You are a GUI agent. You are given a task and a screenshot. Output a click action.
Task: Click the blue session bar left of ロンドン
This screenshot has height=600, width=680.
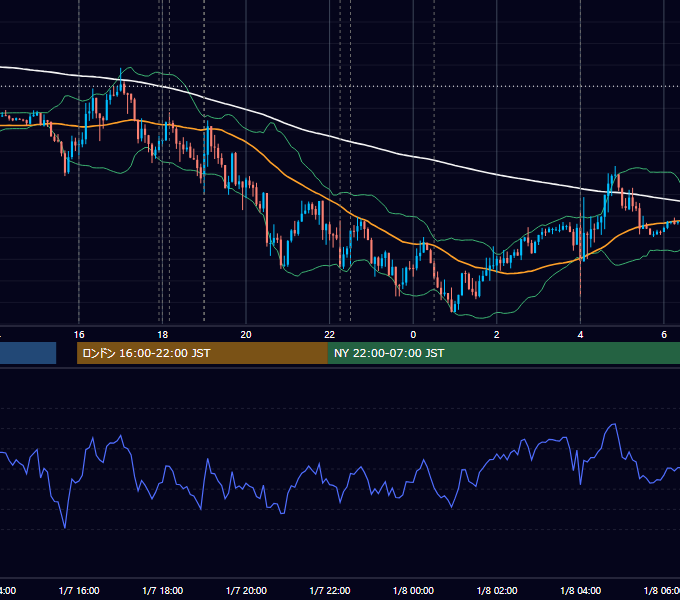click(x=28, y=353)
